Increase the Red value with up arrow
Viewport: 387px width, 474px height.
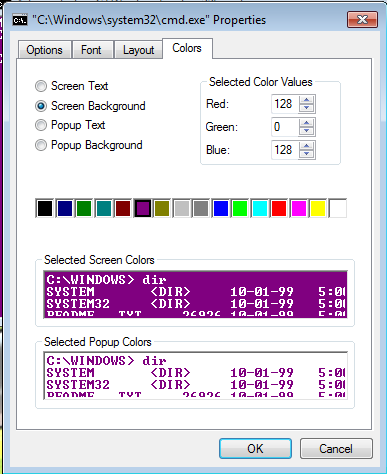point(307,100)
